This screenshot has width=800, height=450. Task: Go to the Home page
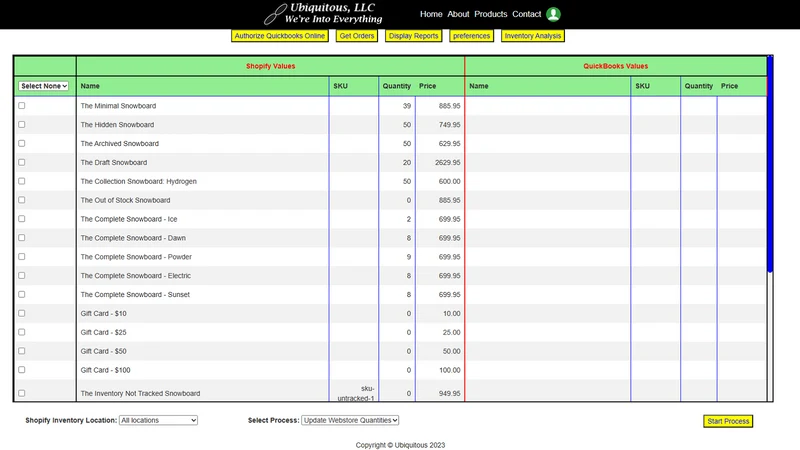click(x=431, y=14)
